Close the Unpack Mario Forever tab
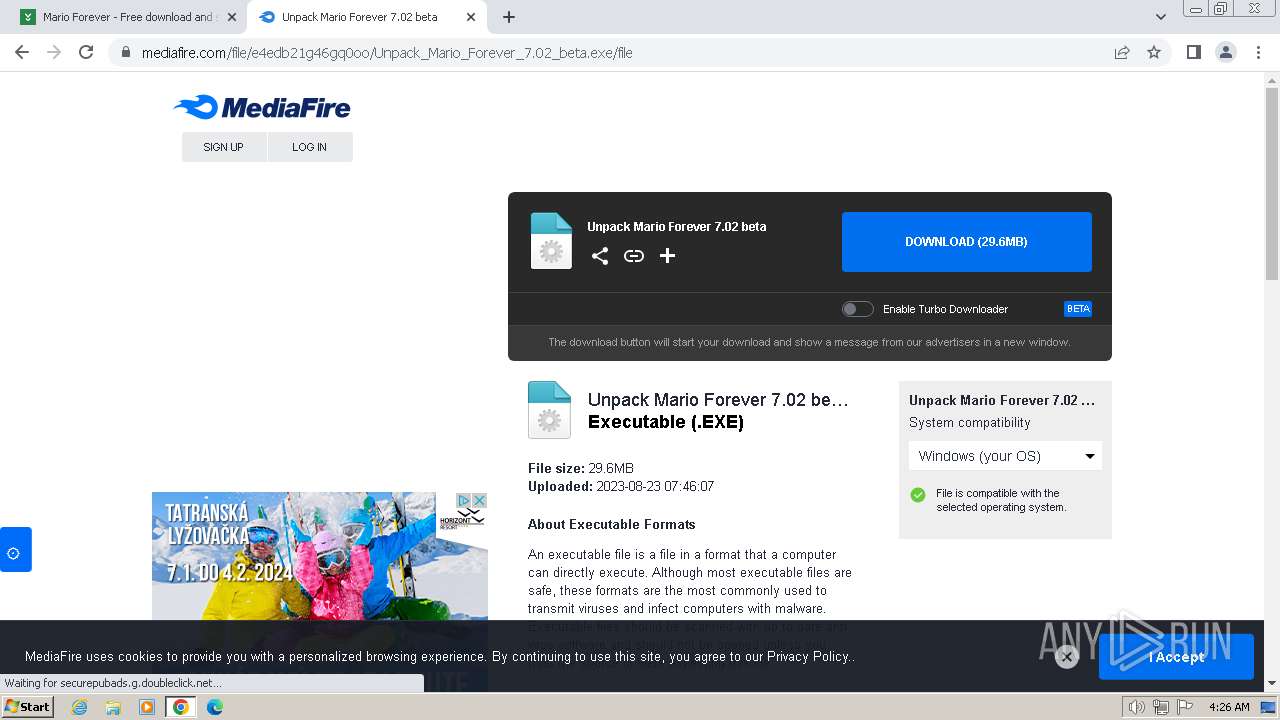1280x720 pixels. point(471,17)
